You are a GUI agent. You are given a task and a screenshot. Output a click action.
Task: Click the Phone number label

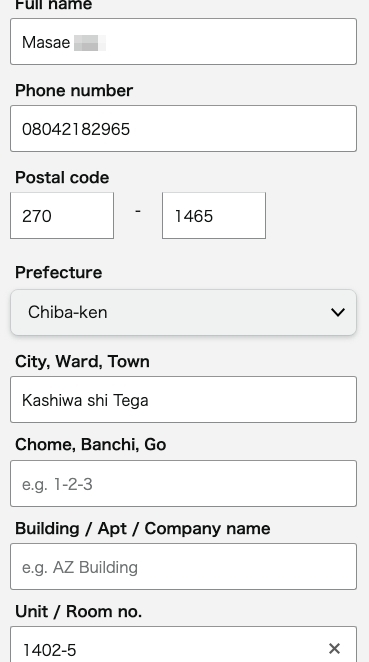pyautogui.click(x=74, y=90)
